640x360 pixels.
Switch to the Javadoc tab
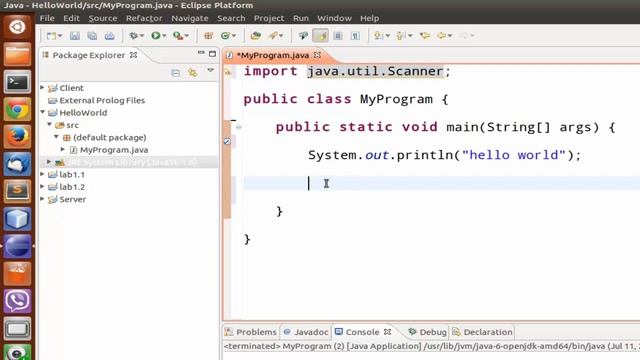[306, 332]
